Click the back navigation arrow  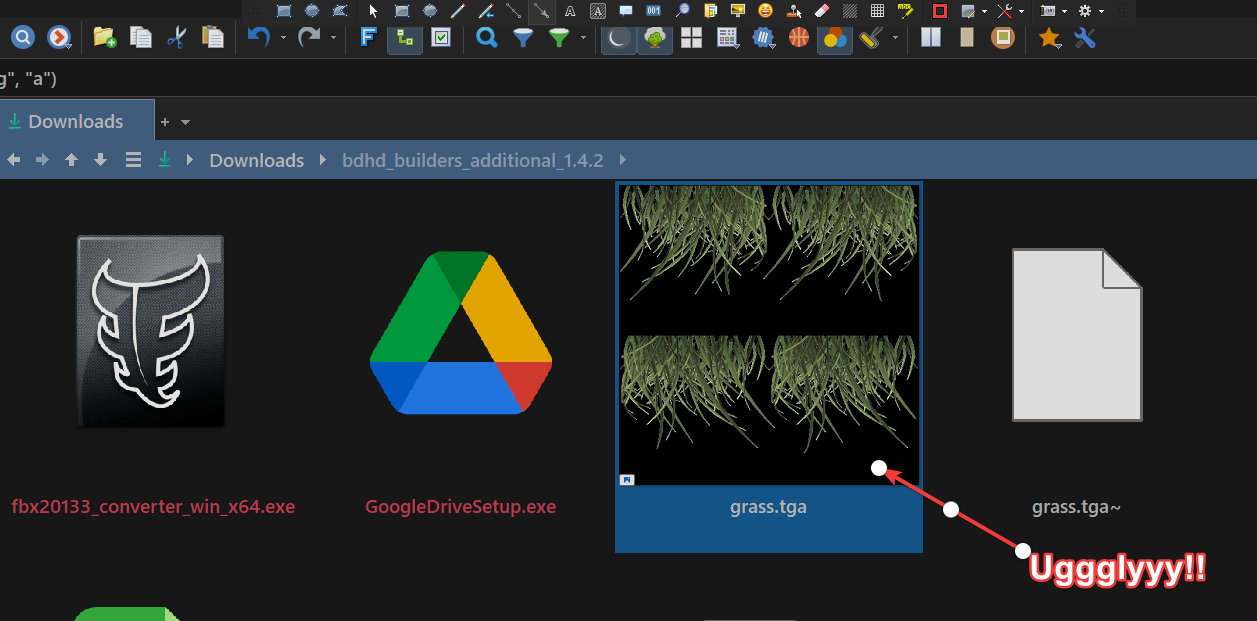(14, 160)
